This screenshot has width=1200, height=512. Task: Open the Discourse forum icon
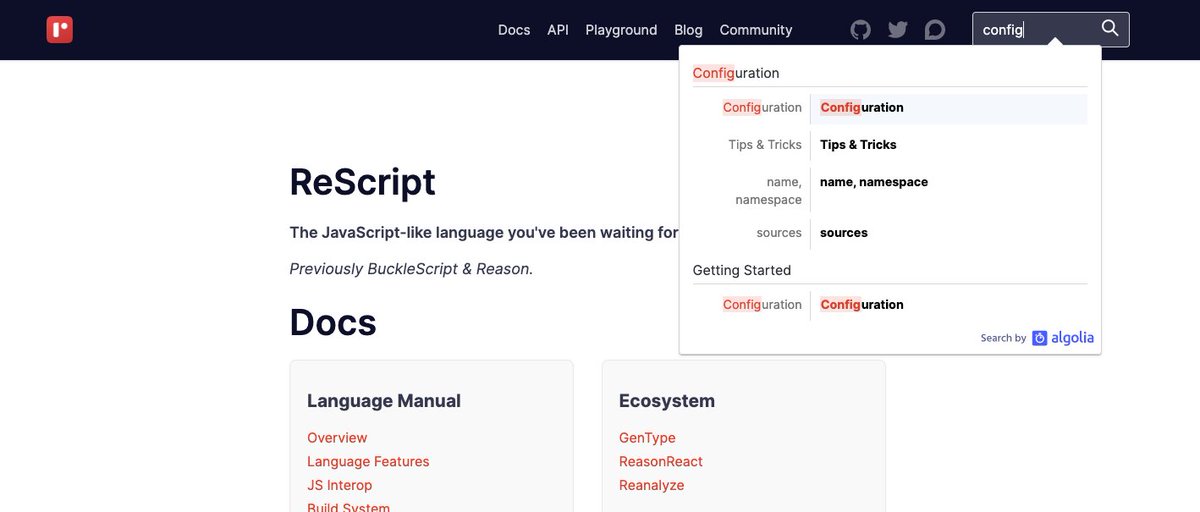click(935, 30)
